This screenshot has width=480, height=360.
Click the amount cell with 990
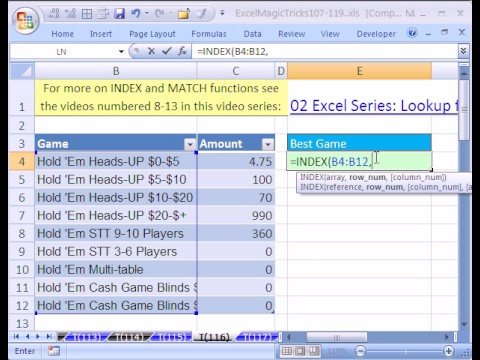point(236,215)
